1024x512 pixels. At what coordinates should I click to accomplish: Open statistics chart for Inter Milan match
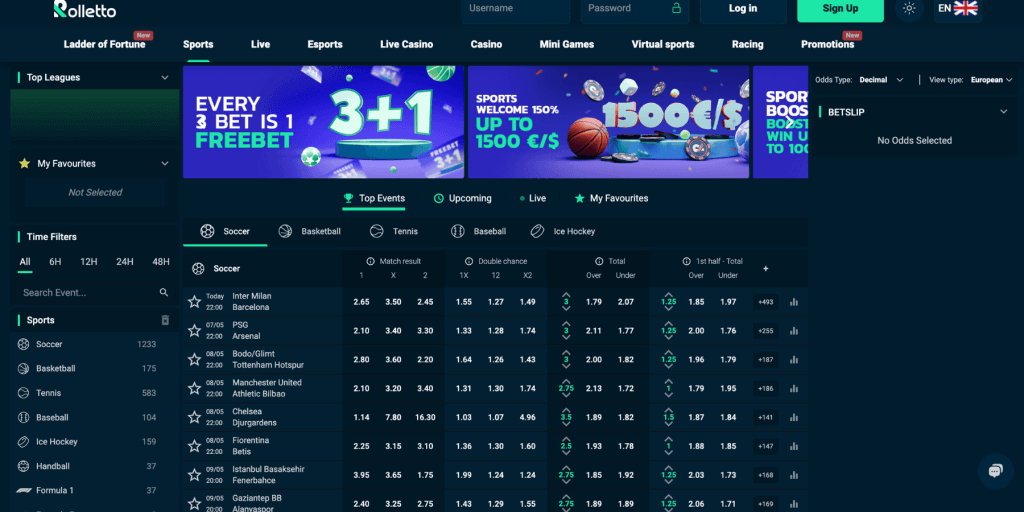[x=794, y=302]
